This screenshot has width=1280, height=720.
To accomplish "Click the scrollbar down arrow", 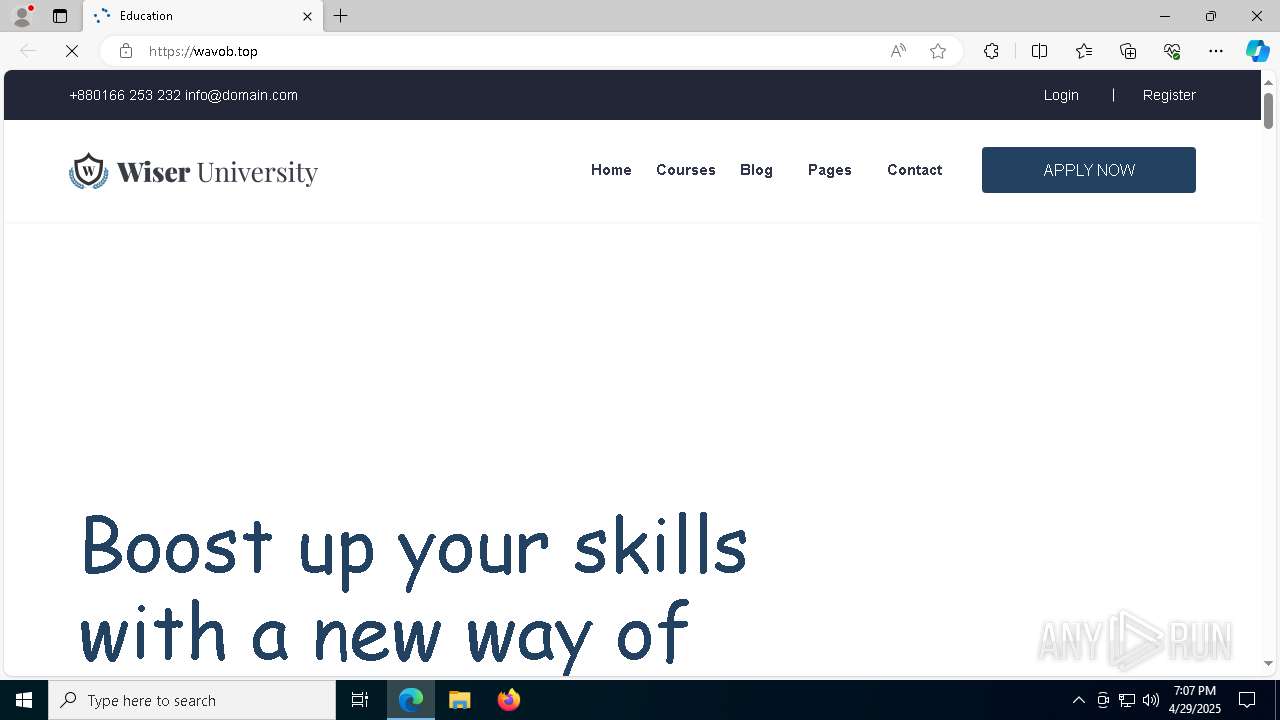I will click(x=1268, y=664).
